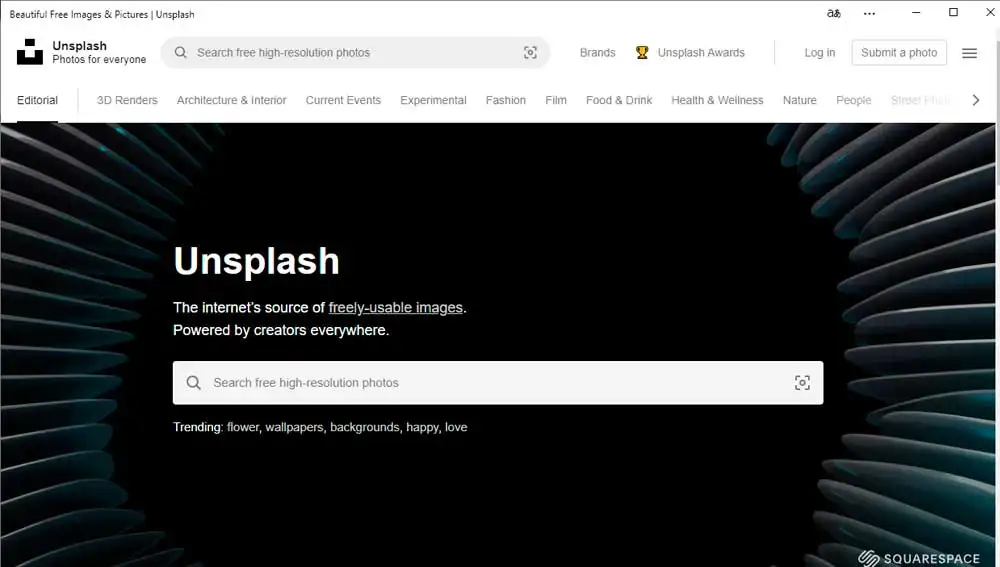
Task: Go to the Food & Drink topic
Action: pyautogui.click(x=619, y=100)
